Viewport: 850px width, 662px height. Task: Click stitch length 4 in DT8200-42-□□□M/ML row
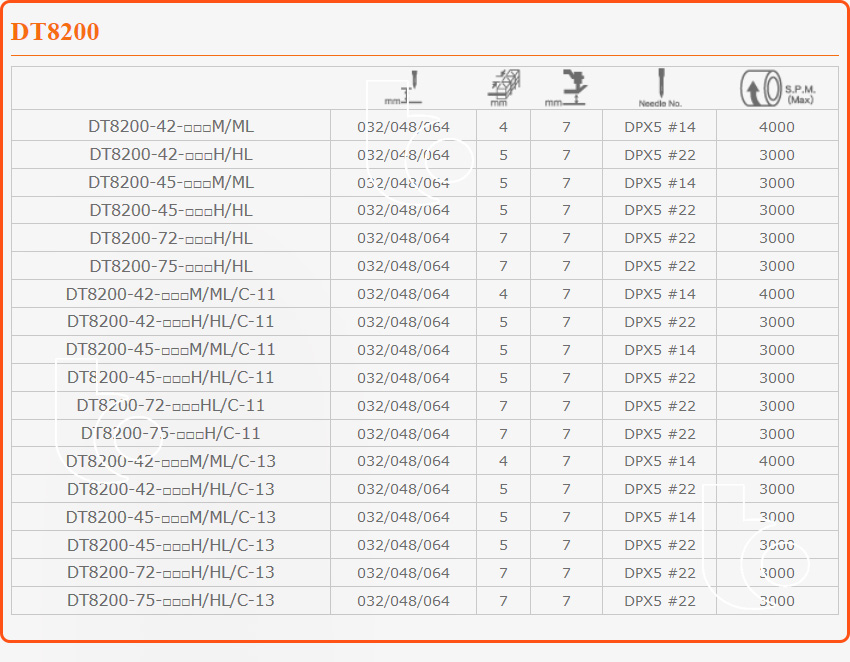[504, 127]
